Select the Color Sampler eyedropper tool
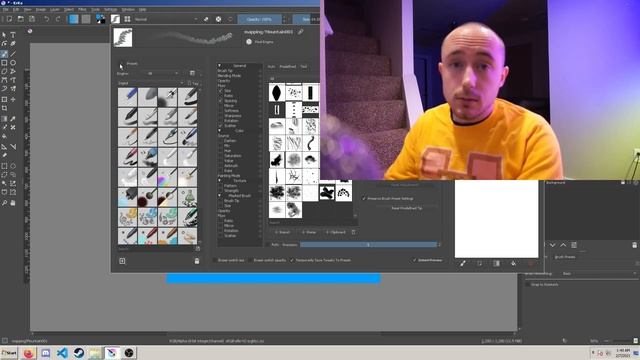Image resolution: width=640 pixels, height=360 pixels. coord(13,119)
